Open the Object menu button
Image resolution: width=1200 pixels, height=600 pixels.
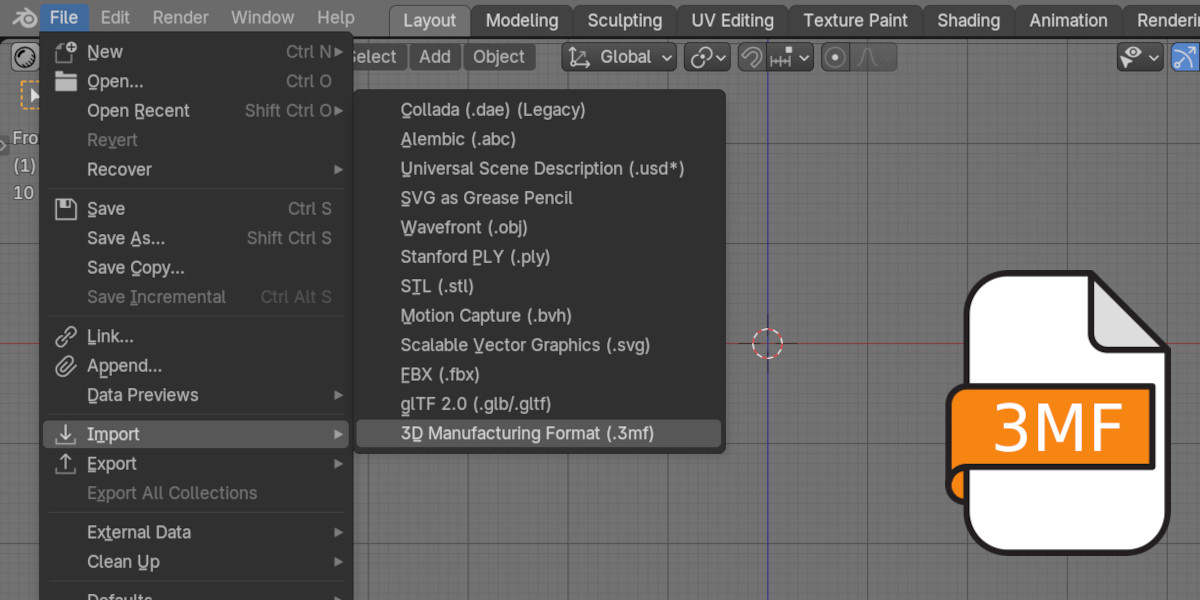[499, 57]
